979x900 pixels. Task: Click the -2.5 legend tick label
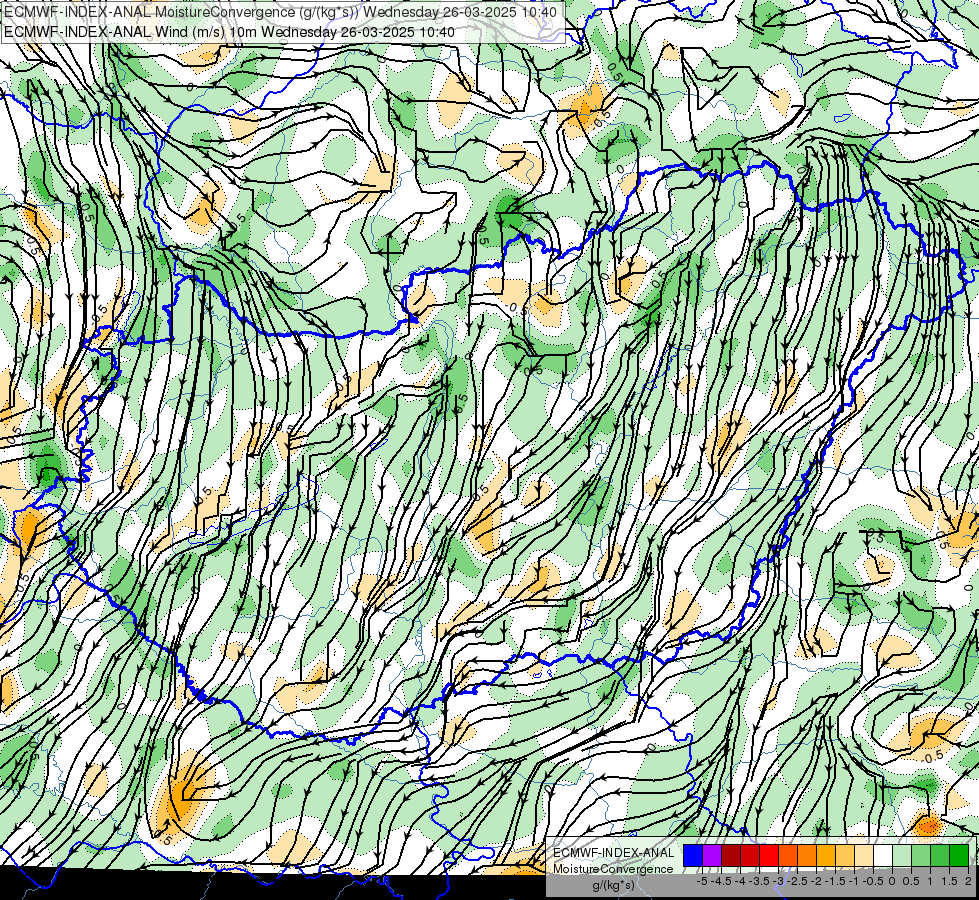(799, 881)
